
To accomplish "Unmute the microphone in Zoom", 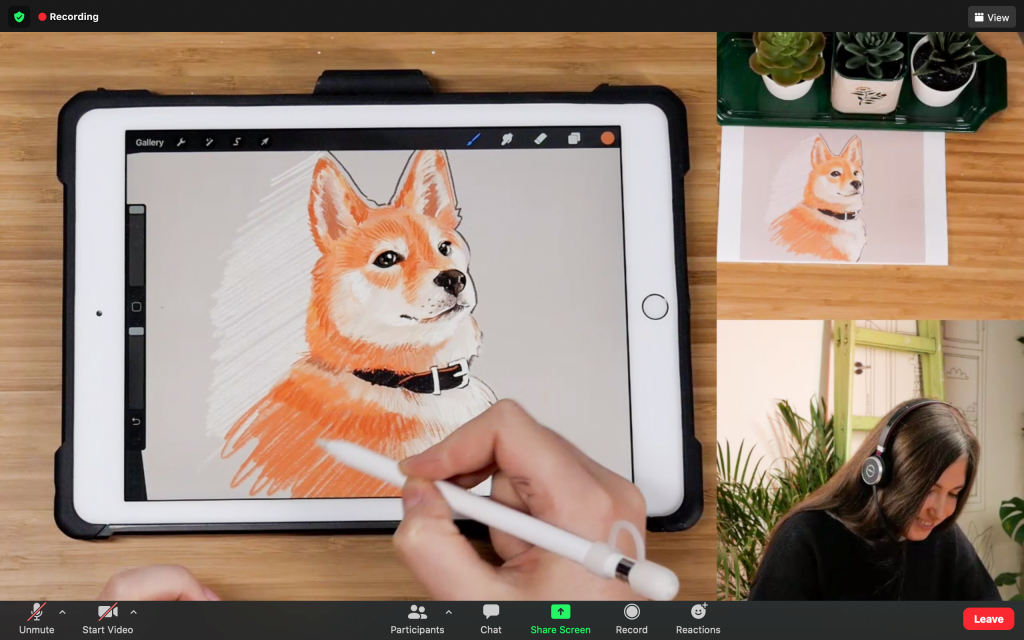I will tap(37, 618).
